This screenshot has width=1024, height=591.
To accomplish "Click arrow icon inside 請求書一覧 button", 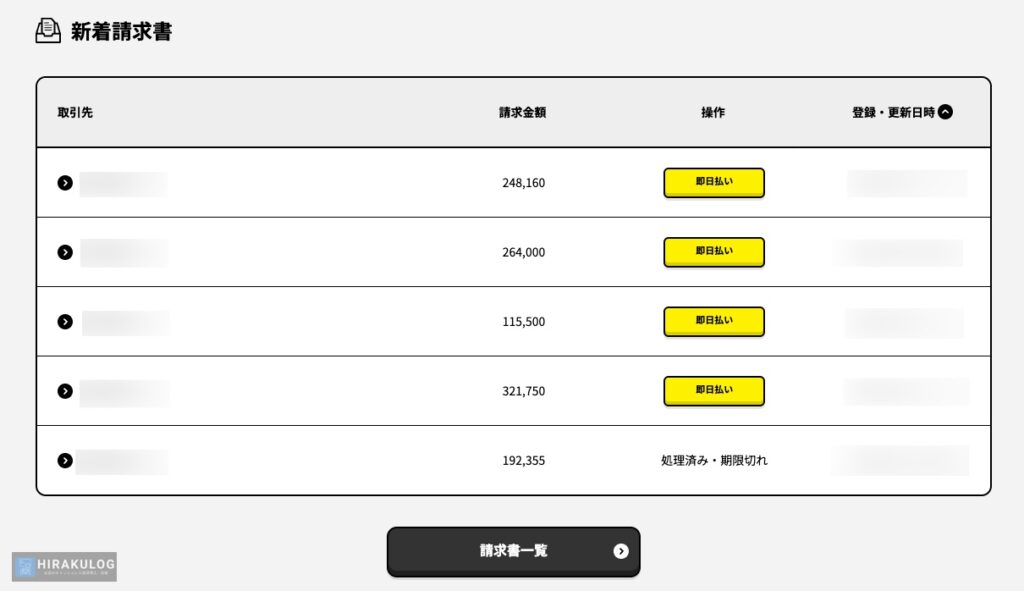I will pos(621,551).
